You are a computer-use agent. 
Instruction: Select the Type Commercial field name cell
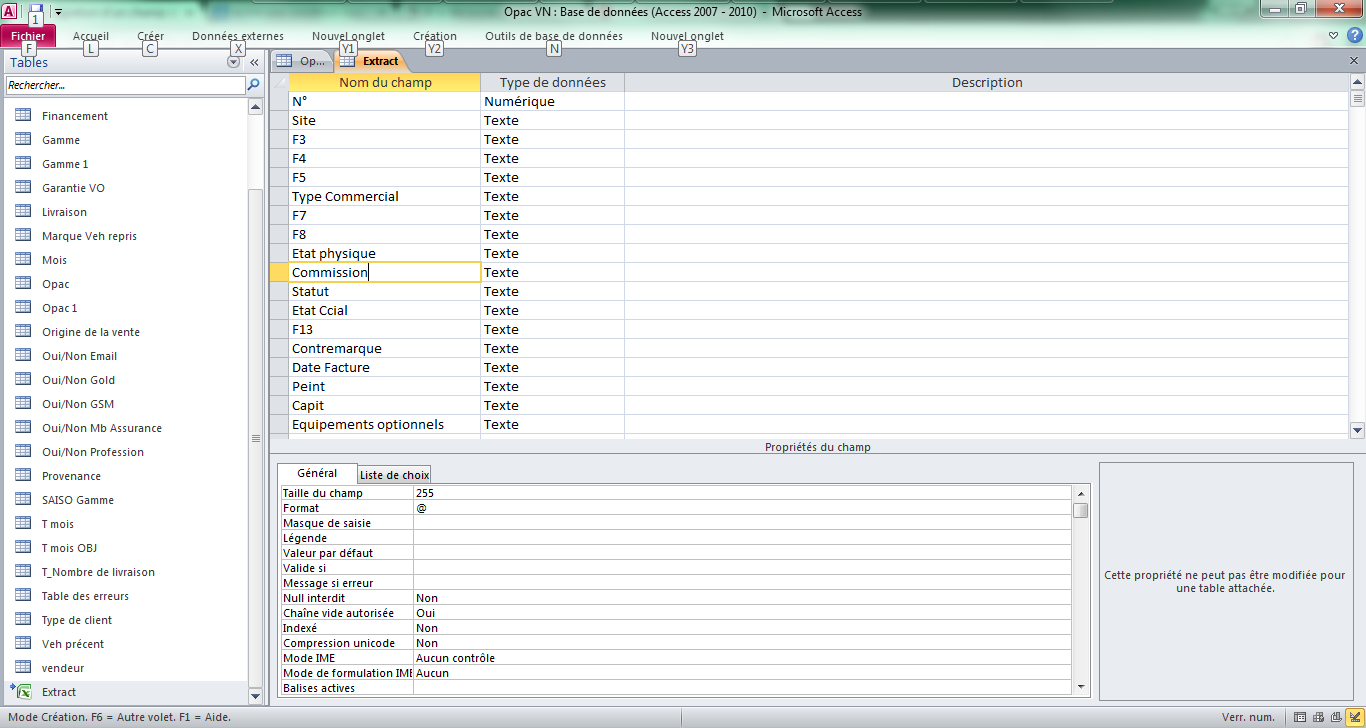(385, 196)
